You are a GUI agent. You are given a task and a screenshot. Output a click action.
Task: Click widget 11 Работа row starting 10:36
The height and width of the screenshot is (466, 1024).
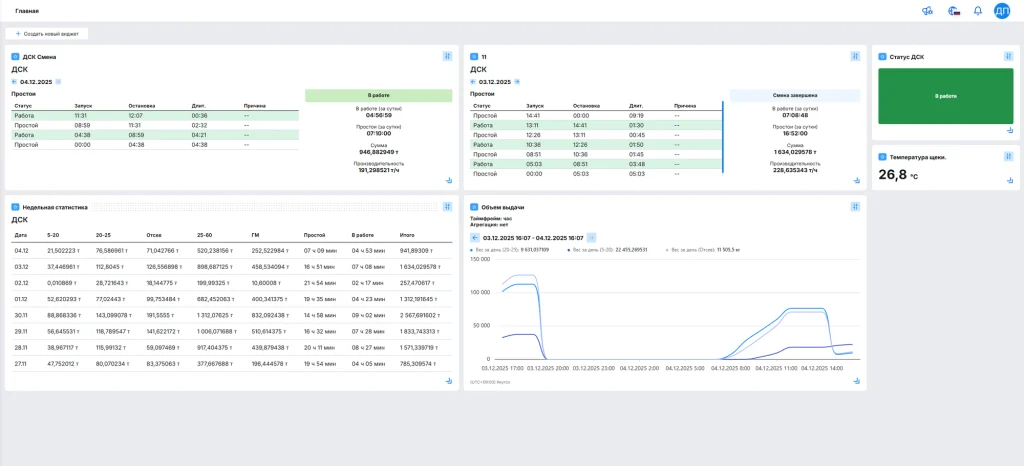(596, 145)
